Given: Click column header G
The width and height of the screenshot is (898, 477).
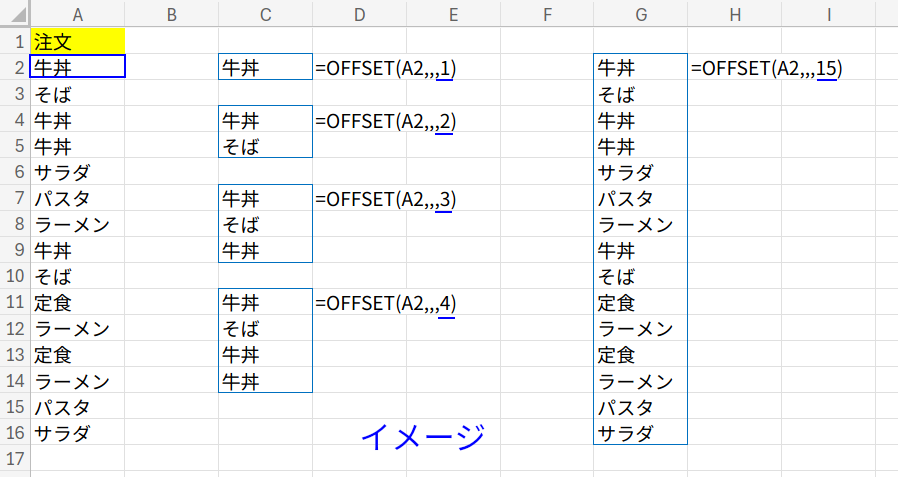Looking at the screenshot, I should (x=640, y=14).
